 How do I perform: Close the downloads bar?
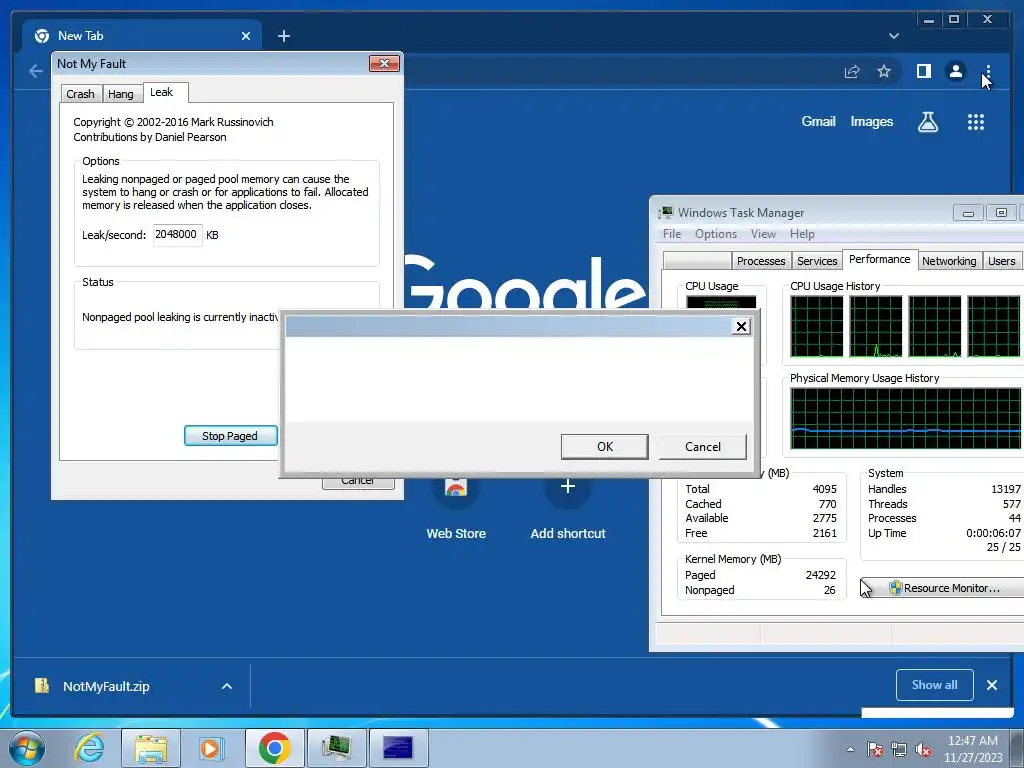(992, 685)
